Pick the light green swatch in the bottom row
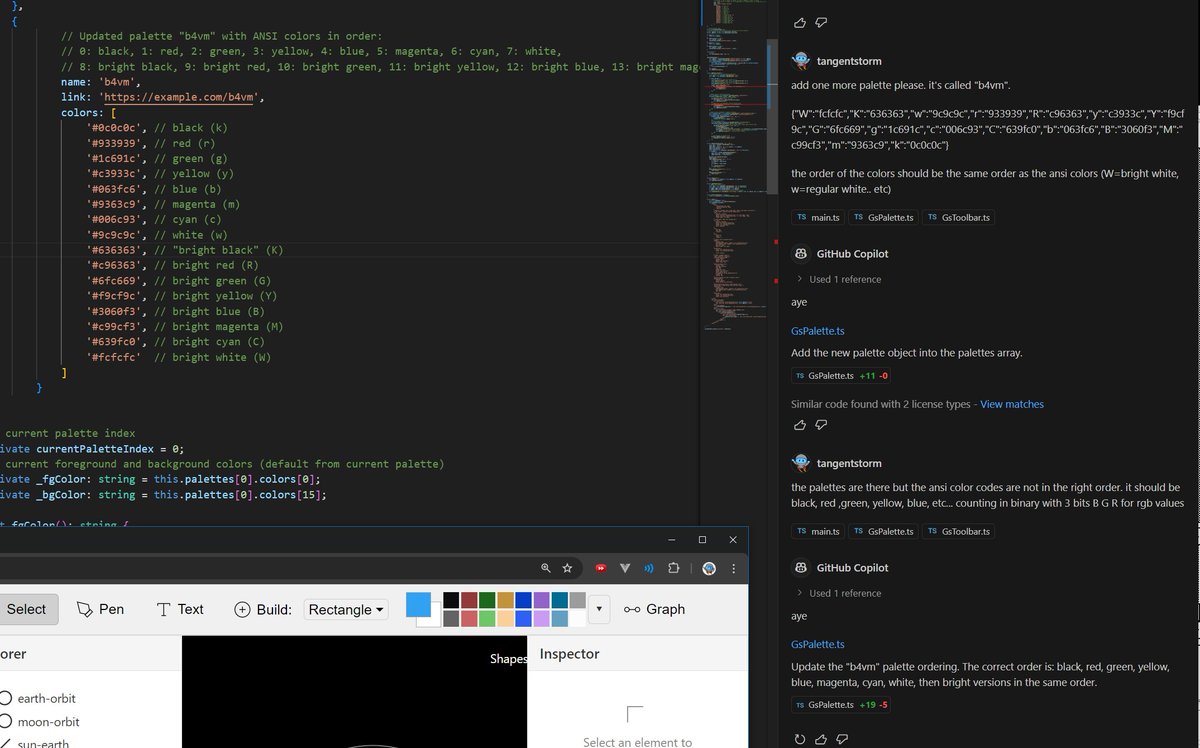Viewport: 1200px width, 748px height. [487, 618]
